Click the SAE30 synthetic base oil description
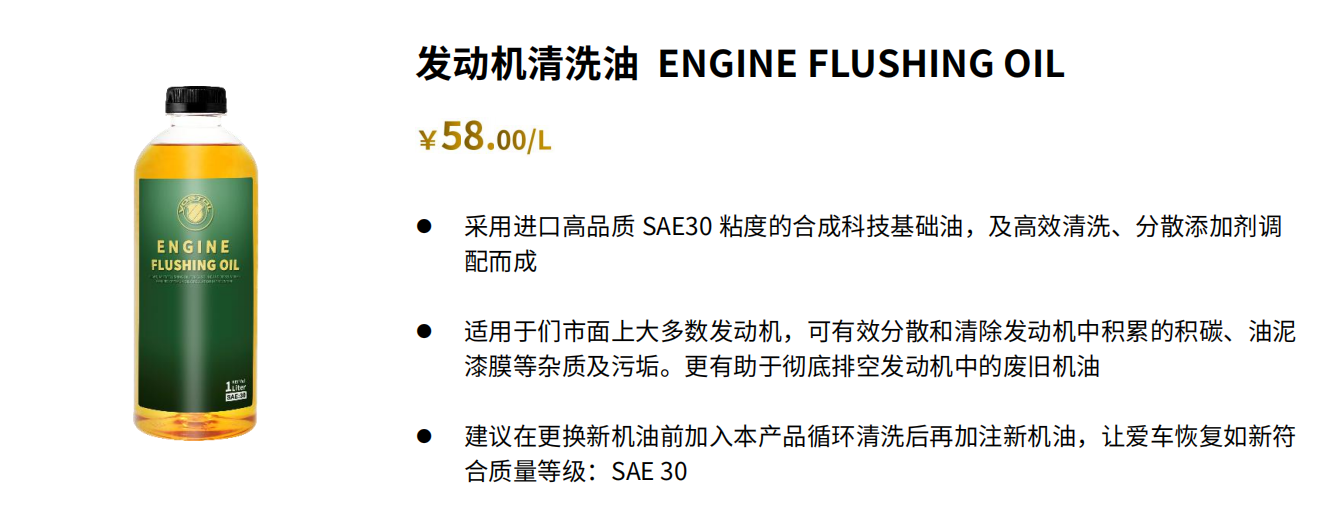 click(872, 243)
